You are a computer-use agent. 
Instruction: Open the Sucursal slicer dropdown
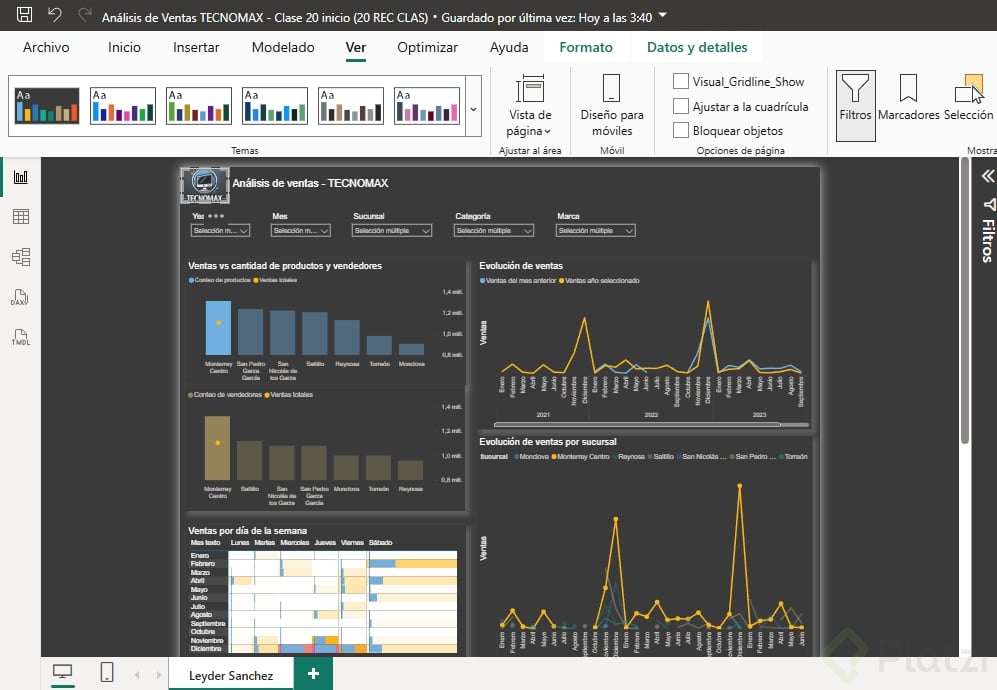coord(392,230)
